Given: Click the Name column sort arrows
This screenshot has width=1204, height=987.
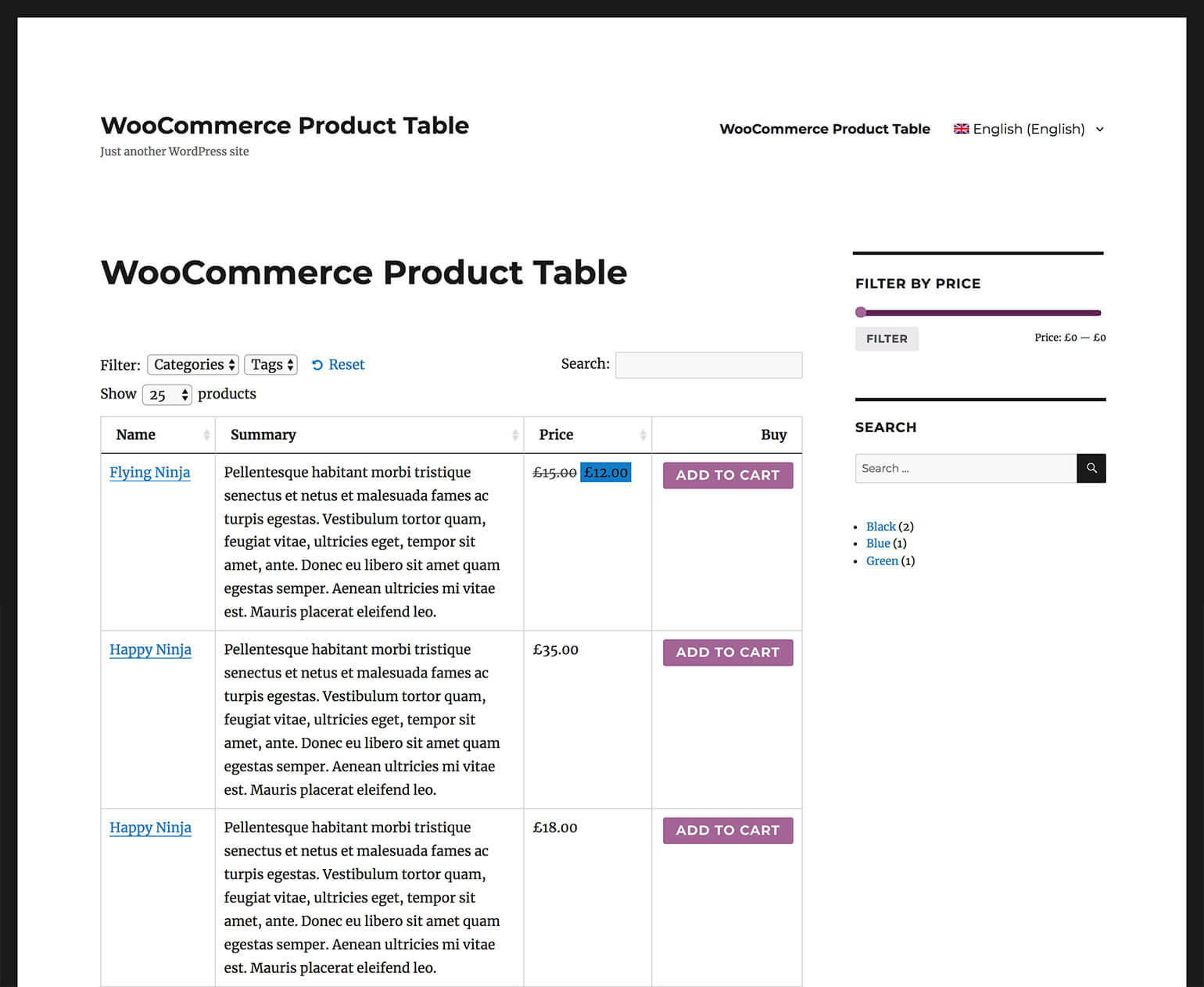Looking at the screenshot, I should point(206,434).
